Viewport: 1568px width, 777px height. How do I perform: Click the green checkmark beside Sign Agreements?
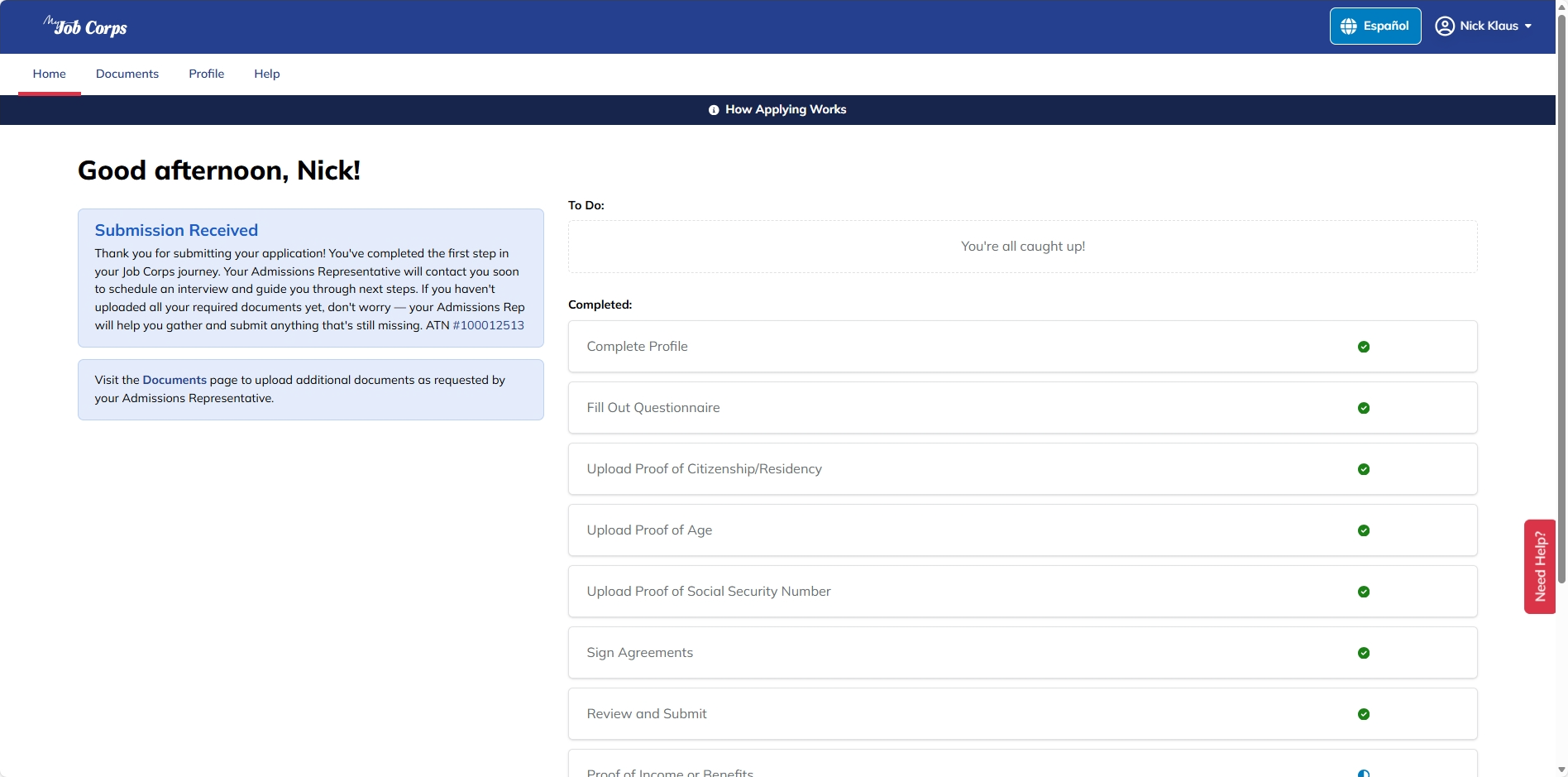(x=1363, y=653)
